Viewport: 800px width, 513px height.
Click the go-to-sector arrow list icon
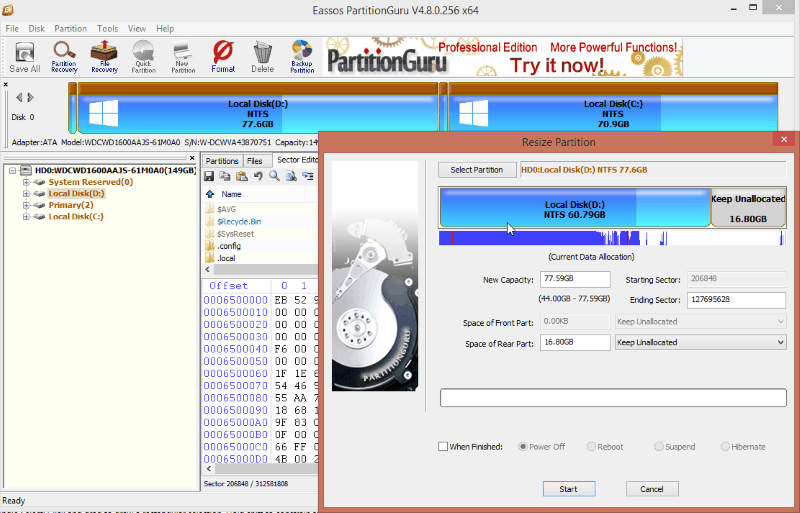pyautogui.click(x=308, y=176)
